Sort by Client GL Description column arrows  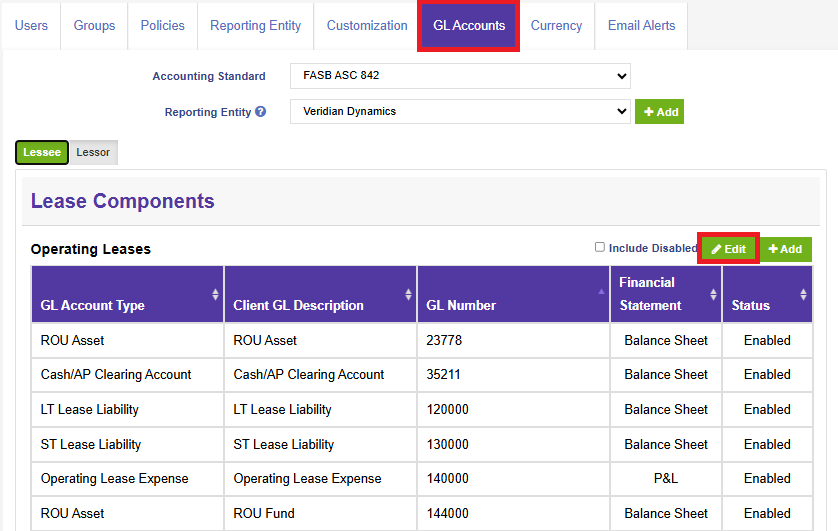[x=408, y=294]
